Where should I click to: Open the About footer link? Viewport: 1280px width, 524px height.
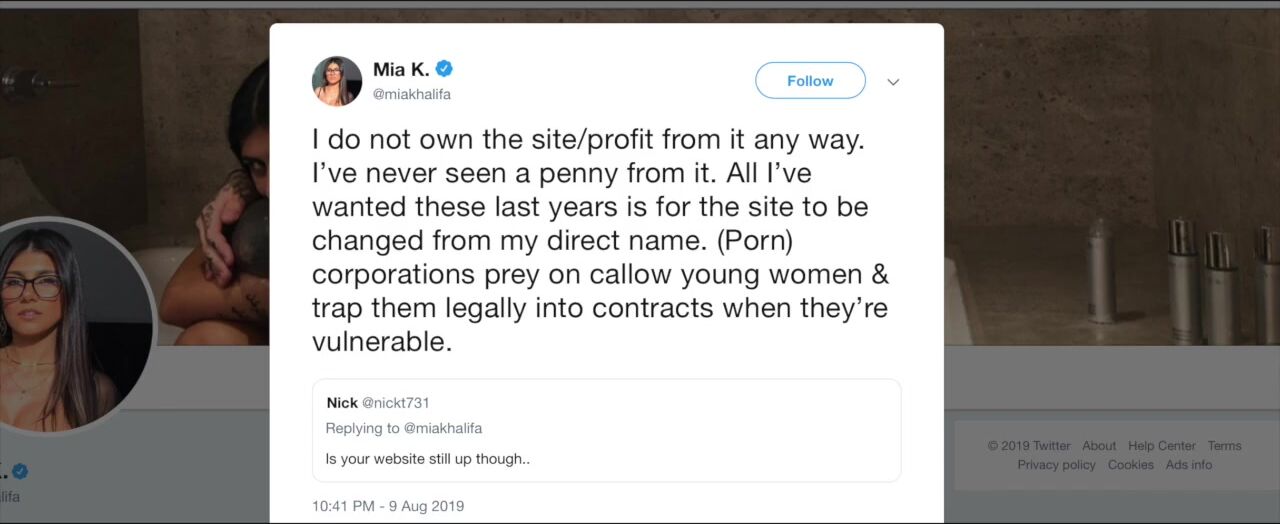[x=1099, y=446]
